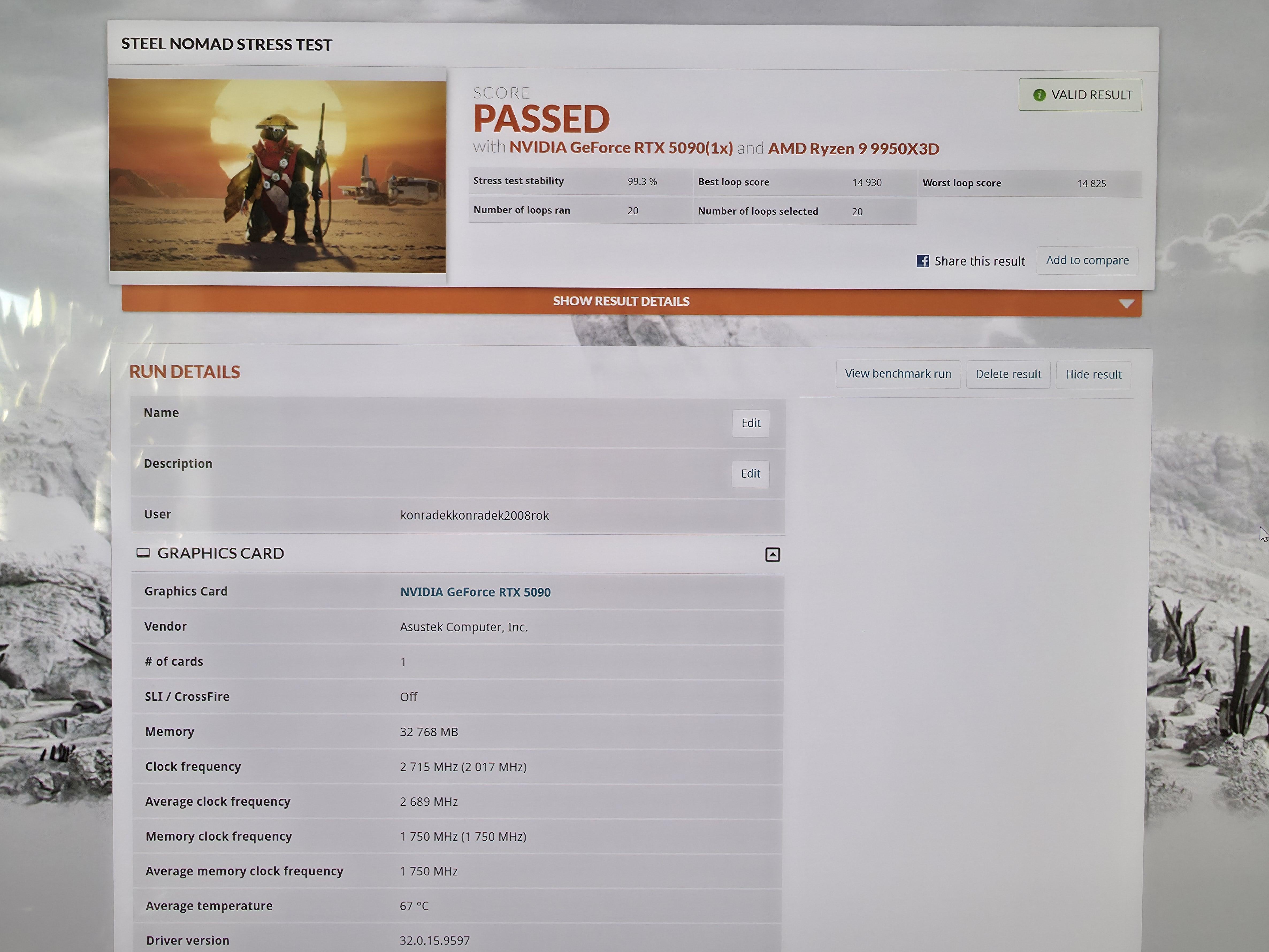
Task: Collapse the Graphics Card section toggle
Action: click(772, 555)
